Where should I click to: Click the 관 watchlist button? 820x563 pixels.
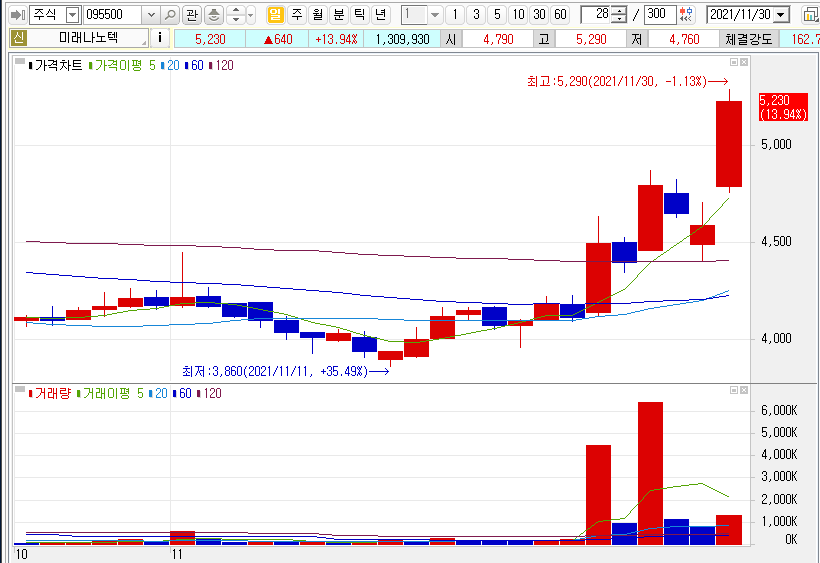pos(192,15)
